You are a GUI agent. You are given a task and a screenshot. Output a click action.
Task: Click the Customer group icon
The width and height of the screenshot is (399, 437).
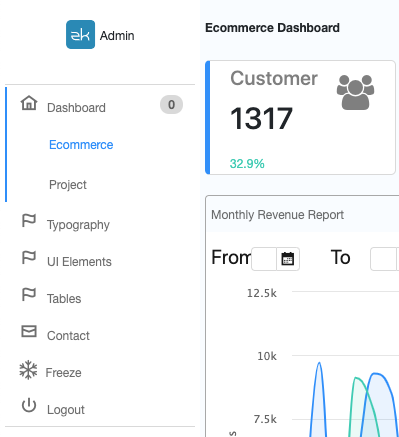(x=355, y=92)
